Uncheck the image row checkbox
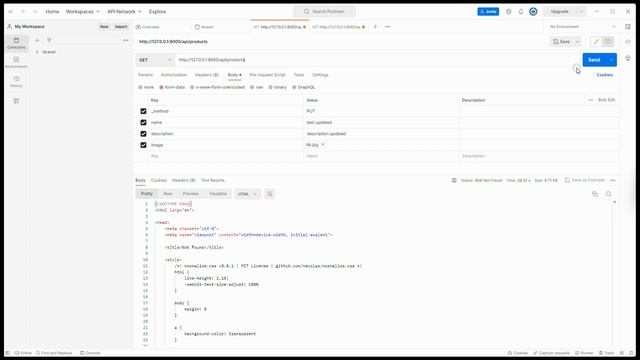Viewport: 640px width, 360px height. pos(143,145)
